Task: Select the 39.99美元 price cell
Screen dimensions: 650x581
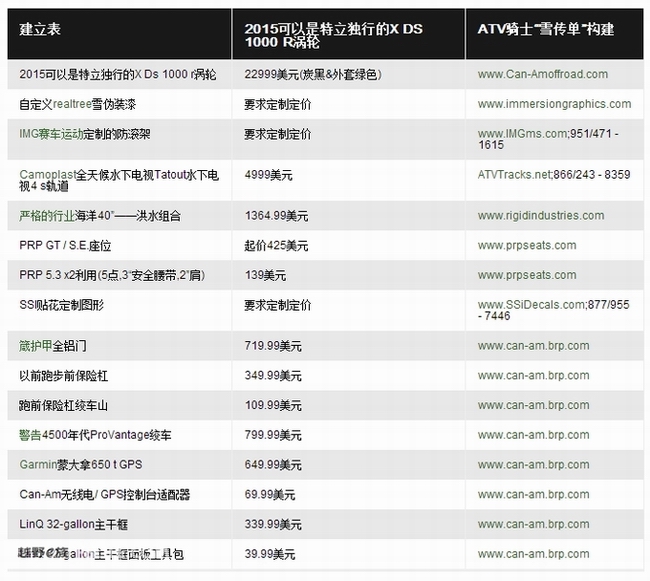Action: [x=348, y=554]
